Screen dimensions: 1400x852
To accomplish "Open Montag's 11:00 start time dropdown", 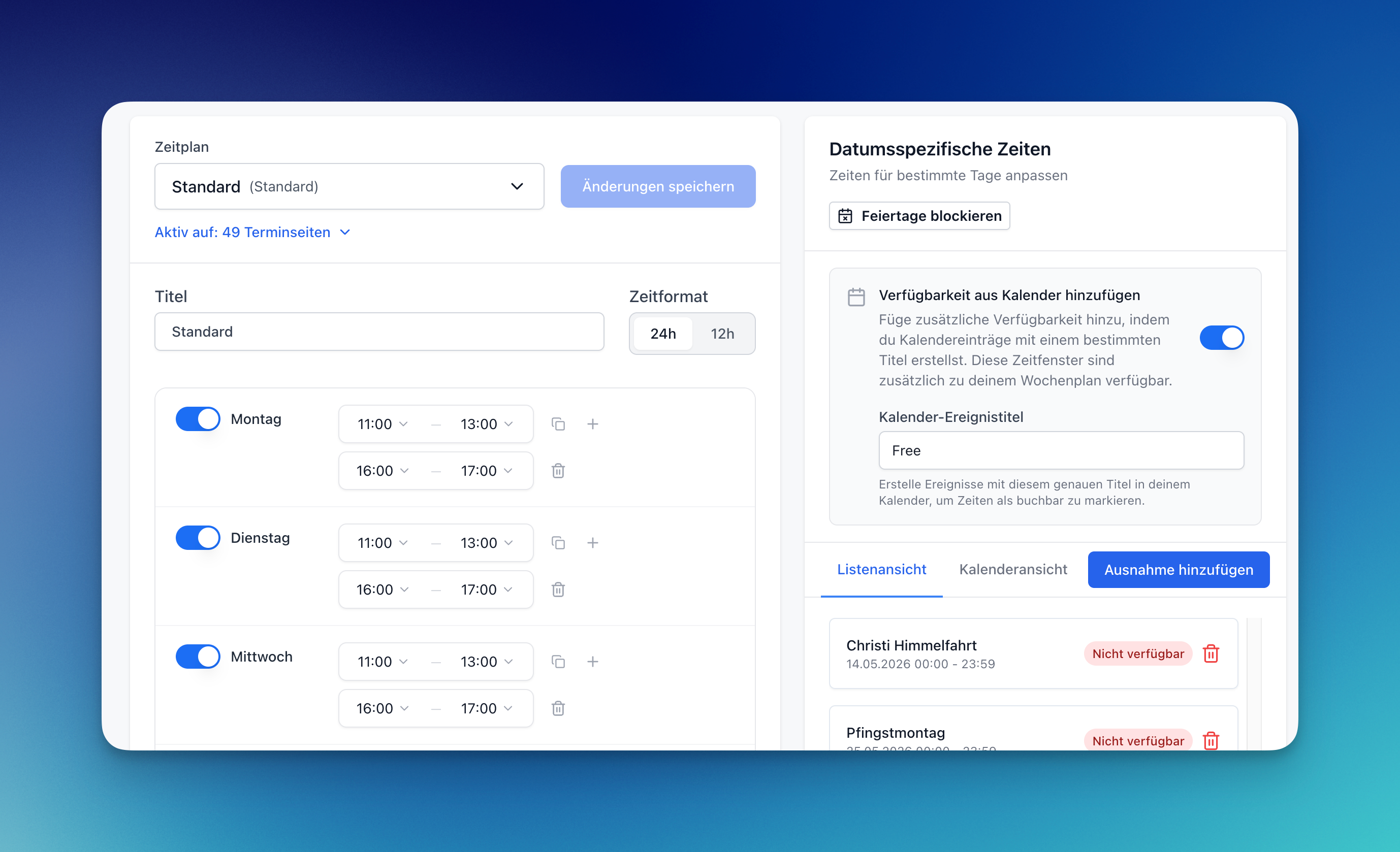I will coord(382,424).
